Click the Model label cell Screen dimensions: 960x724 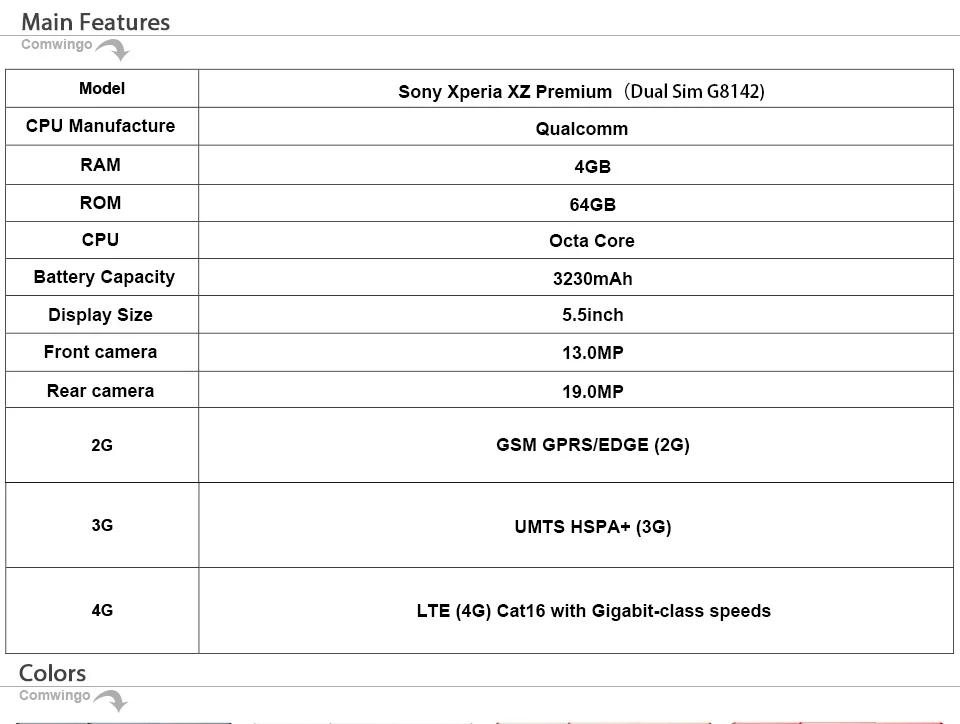pyautogui.click(x=102, y=89)
